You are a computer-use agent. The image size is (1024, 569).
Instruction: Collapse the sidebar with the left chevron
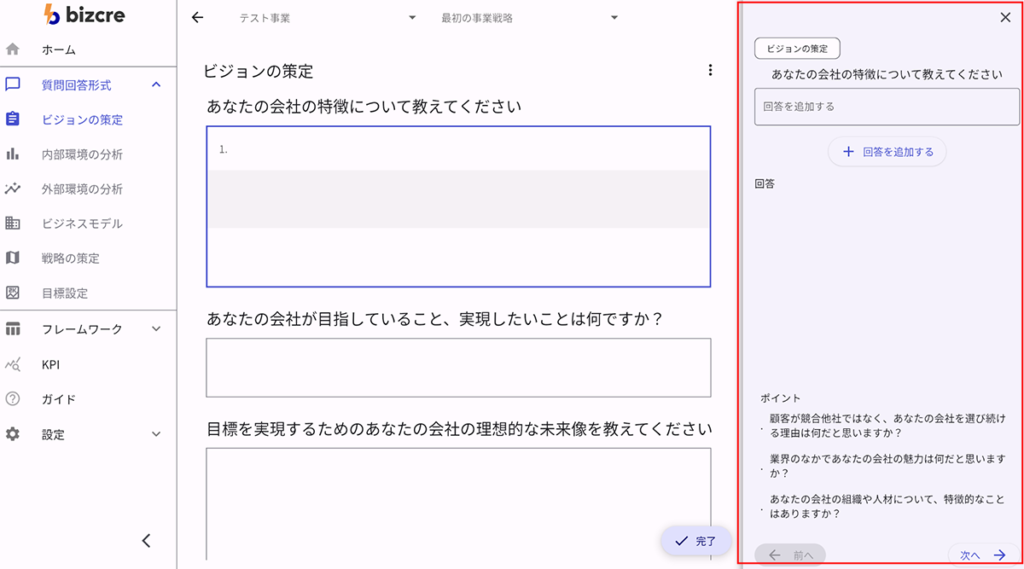pyautogui.click(x=146, y=541)
